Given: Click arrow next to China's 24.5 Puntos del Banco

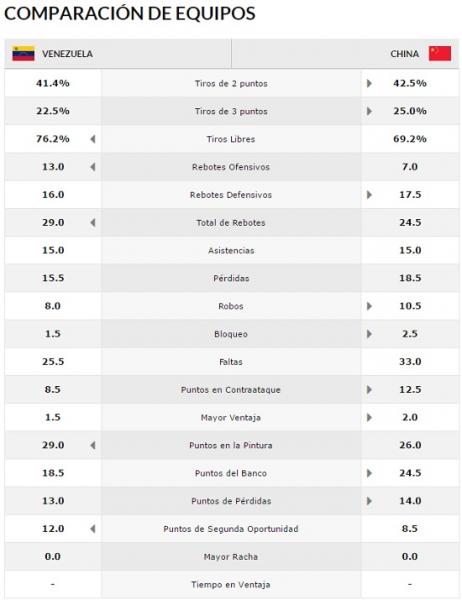Looking at the screenshot, I should pyautogui.click(x=369, y=473).
